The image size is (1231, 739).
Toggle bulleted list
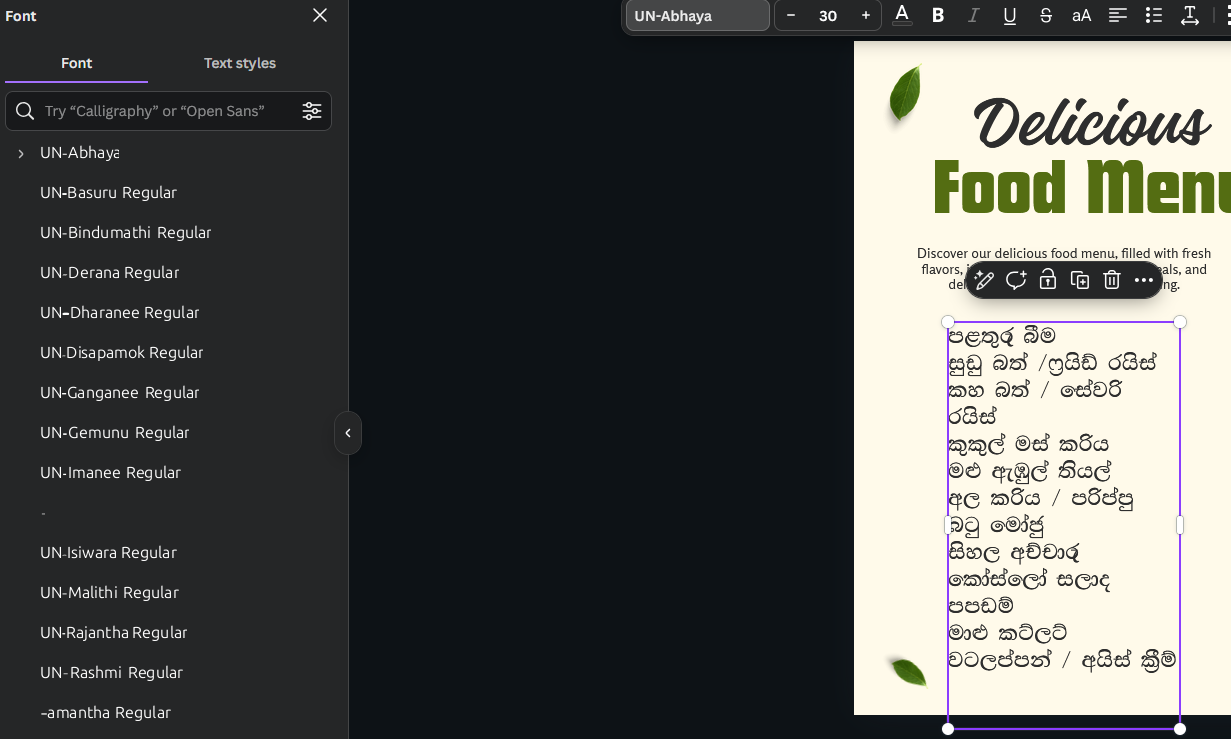pyautogui.click(x=1154, y=16)
